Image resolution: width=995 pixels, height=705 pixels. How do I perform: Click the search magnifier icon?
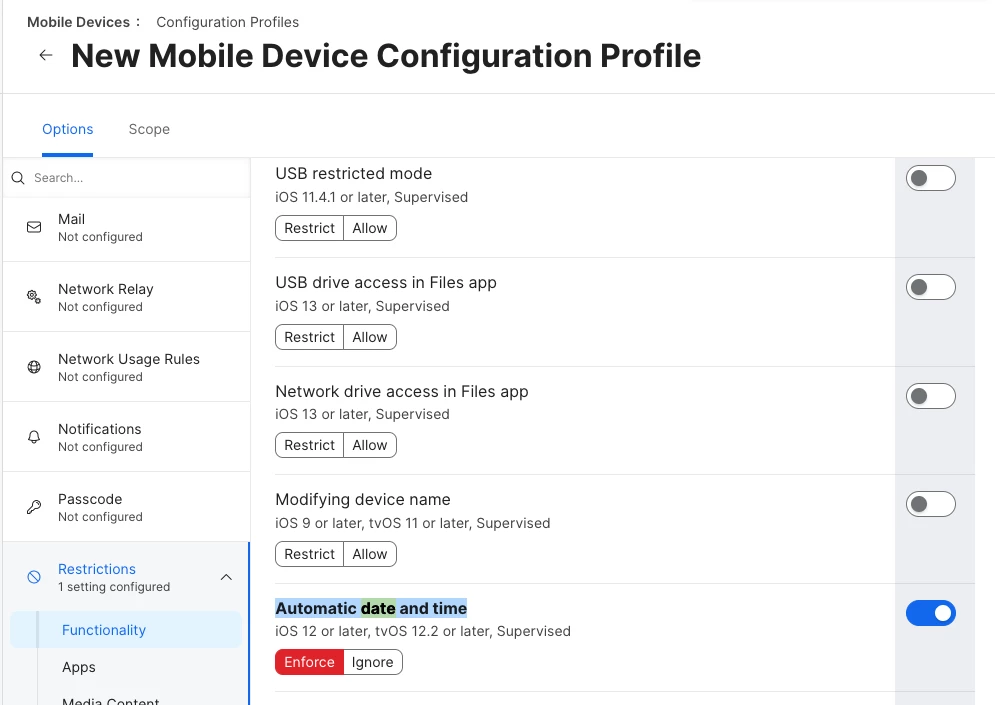(x=18, y=178)
